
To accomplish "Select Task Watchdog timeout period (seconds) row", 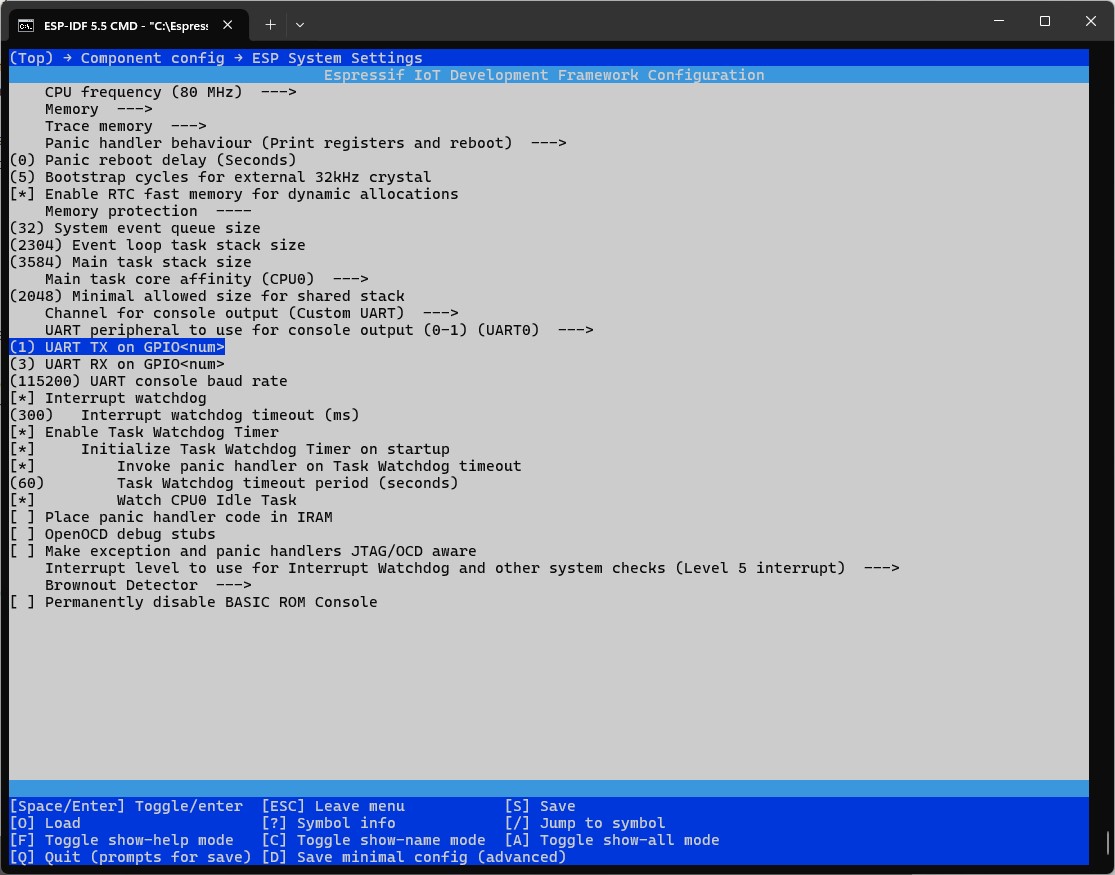I will pos(234,484).
